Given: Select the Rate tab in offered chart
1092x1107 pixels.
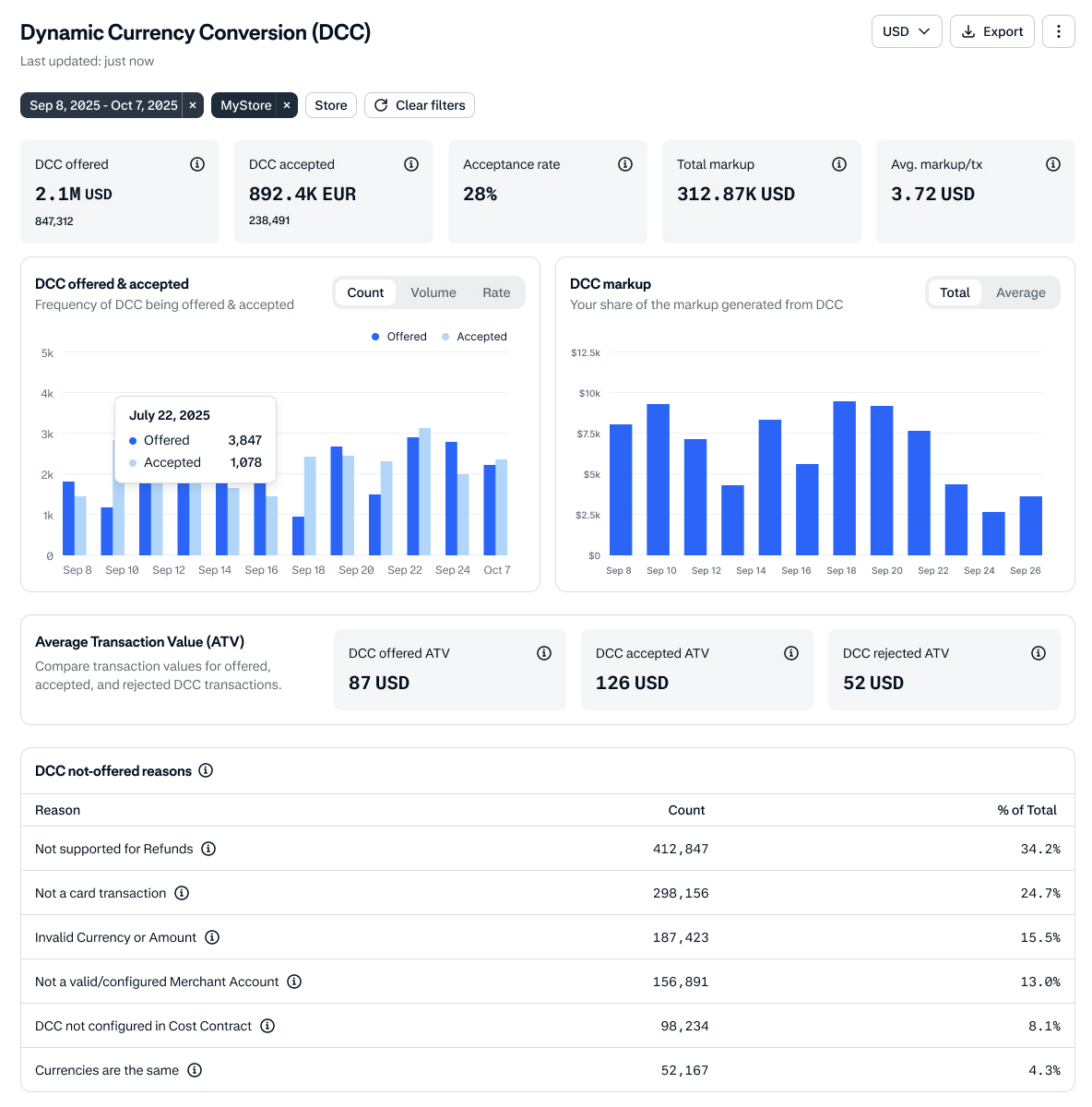Looking at the screenshot, I should point(496,292).
